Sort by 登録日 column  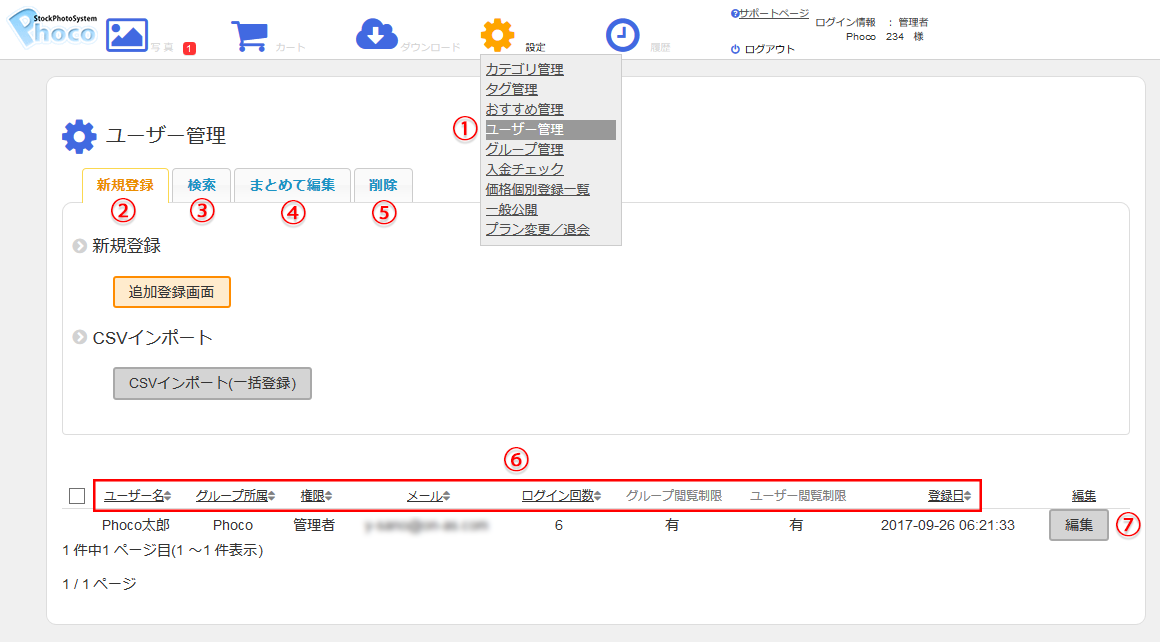(x=948, y=496)
